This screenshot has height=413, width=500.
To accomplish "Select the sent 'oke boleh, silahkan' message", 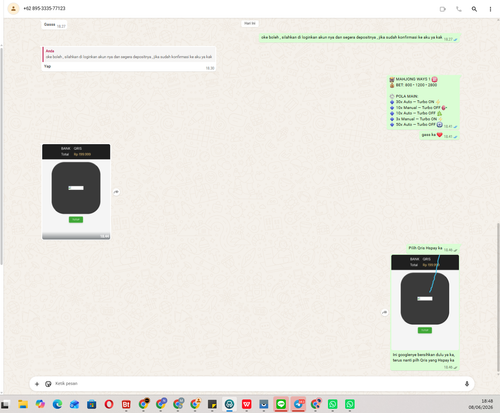I will [x=360, y=38].
